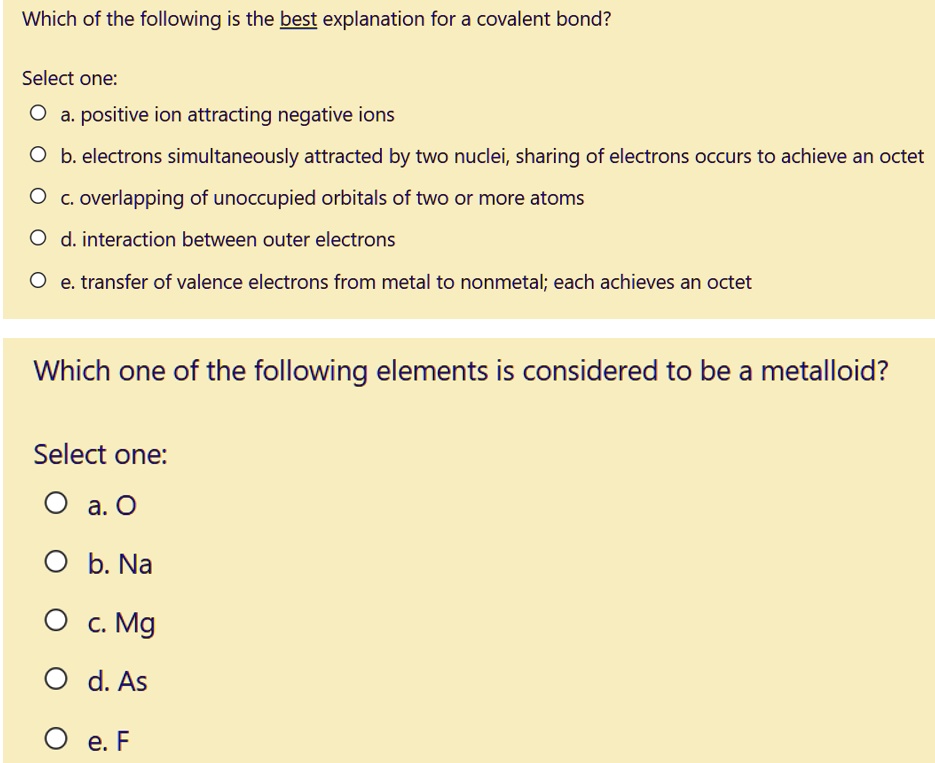Choose option d, As, for the metalloid question
The height and width of the screenshot is (763, 935).
pos(56,680)
